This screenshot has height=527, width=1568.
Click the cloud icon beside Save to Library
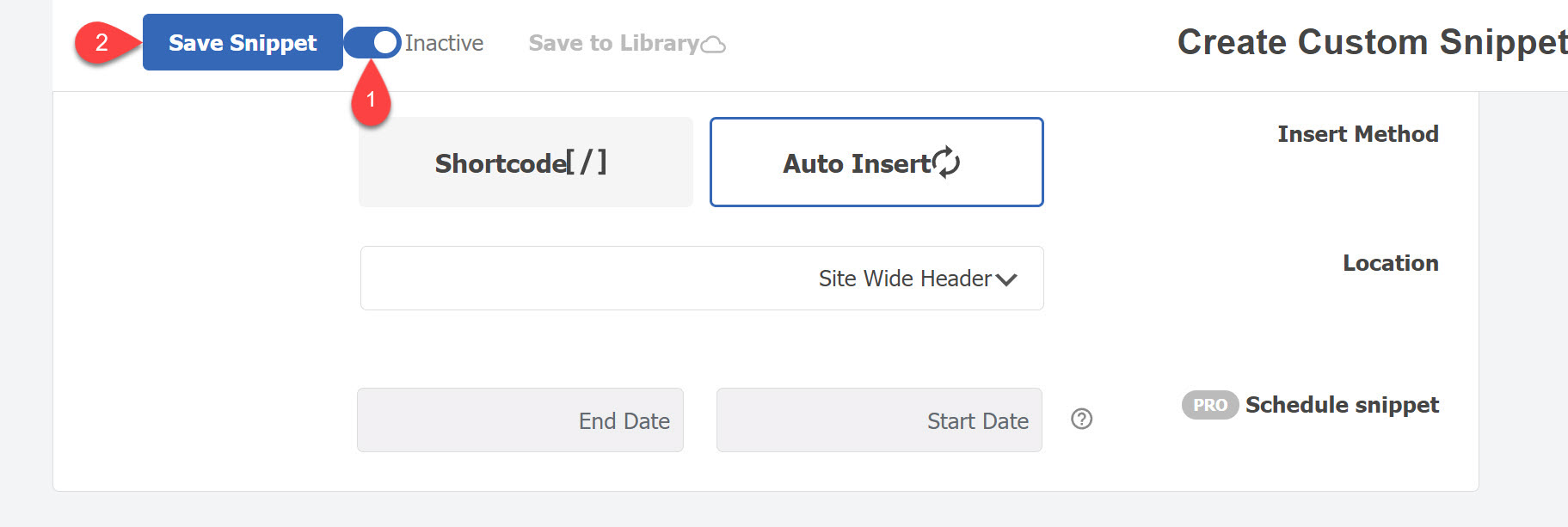click(713, 45)
